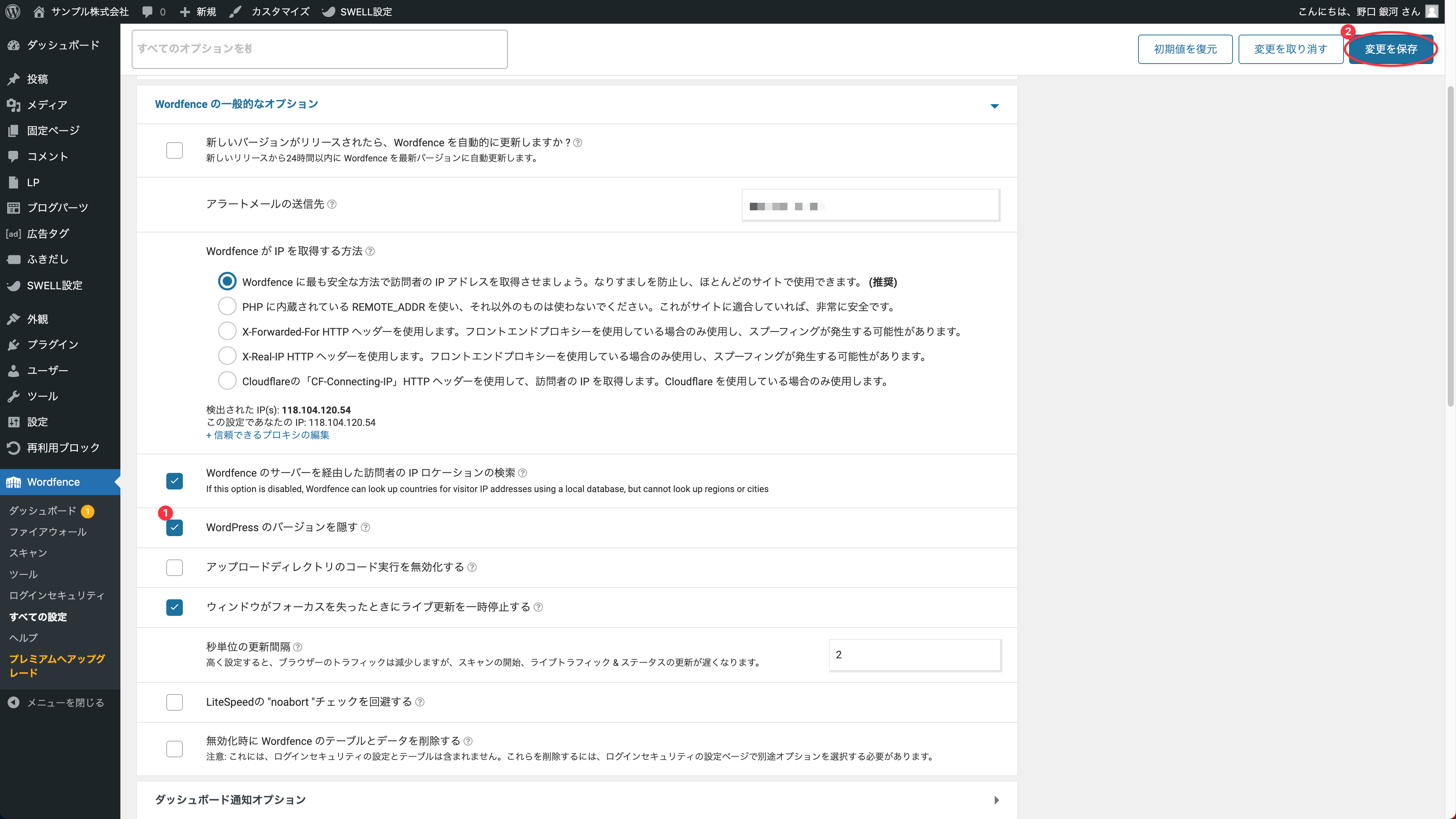Open the site home icon サンプル株式会社

pos(38,11)
